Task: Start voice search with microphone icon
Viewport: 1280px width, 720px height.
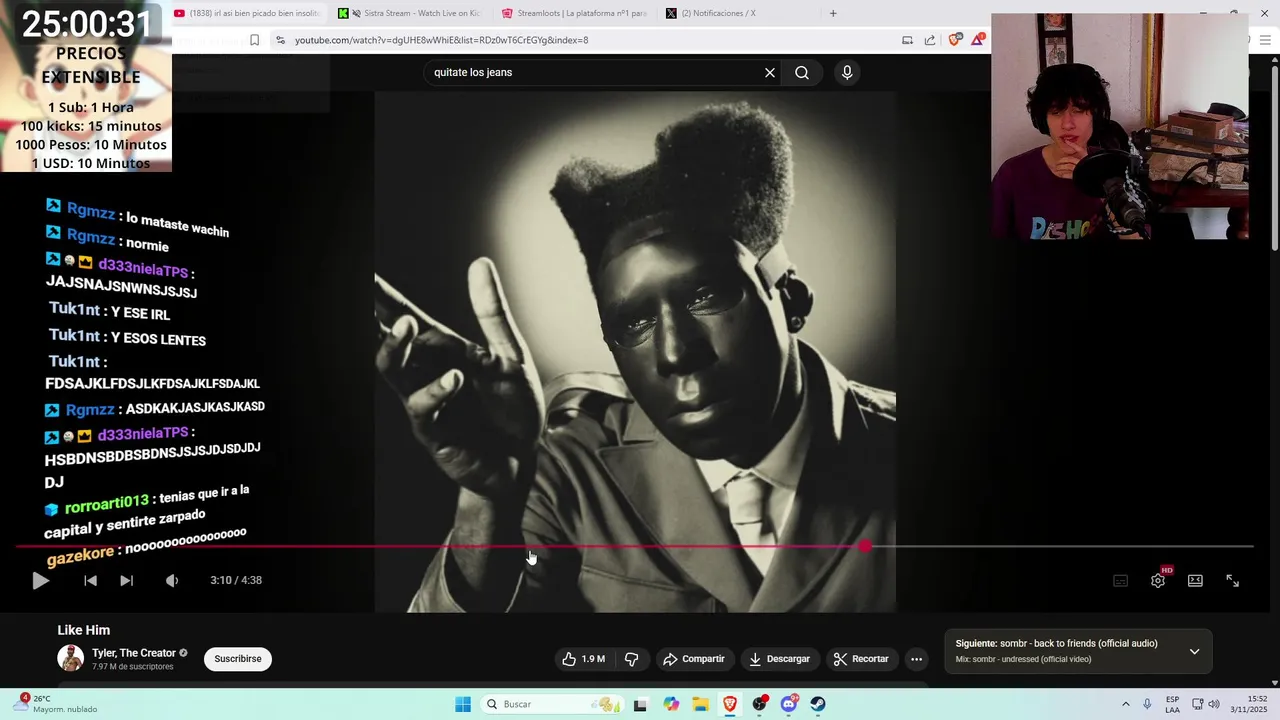Action: 847,72
